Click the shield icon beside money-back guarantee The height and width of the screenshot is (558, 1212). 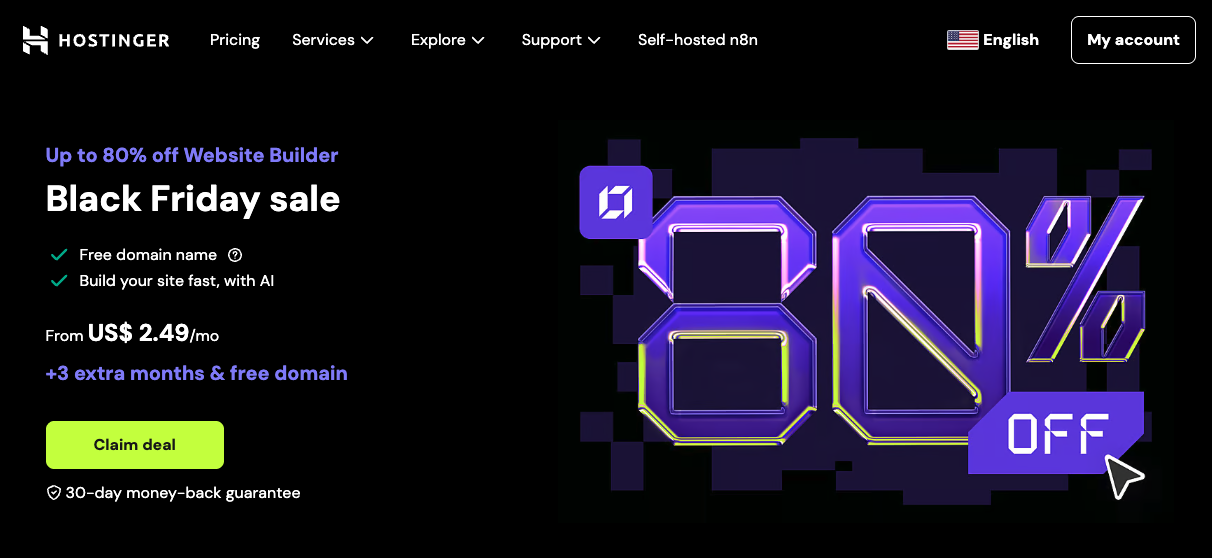coord(54,493)
